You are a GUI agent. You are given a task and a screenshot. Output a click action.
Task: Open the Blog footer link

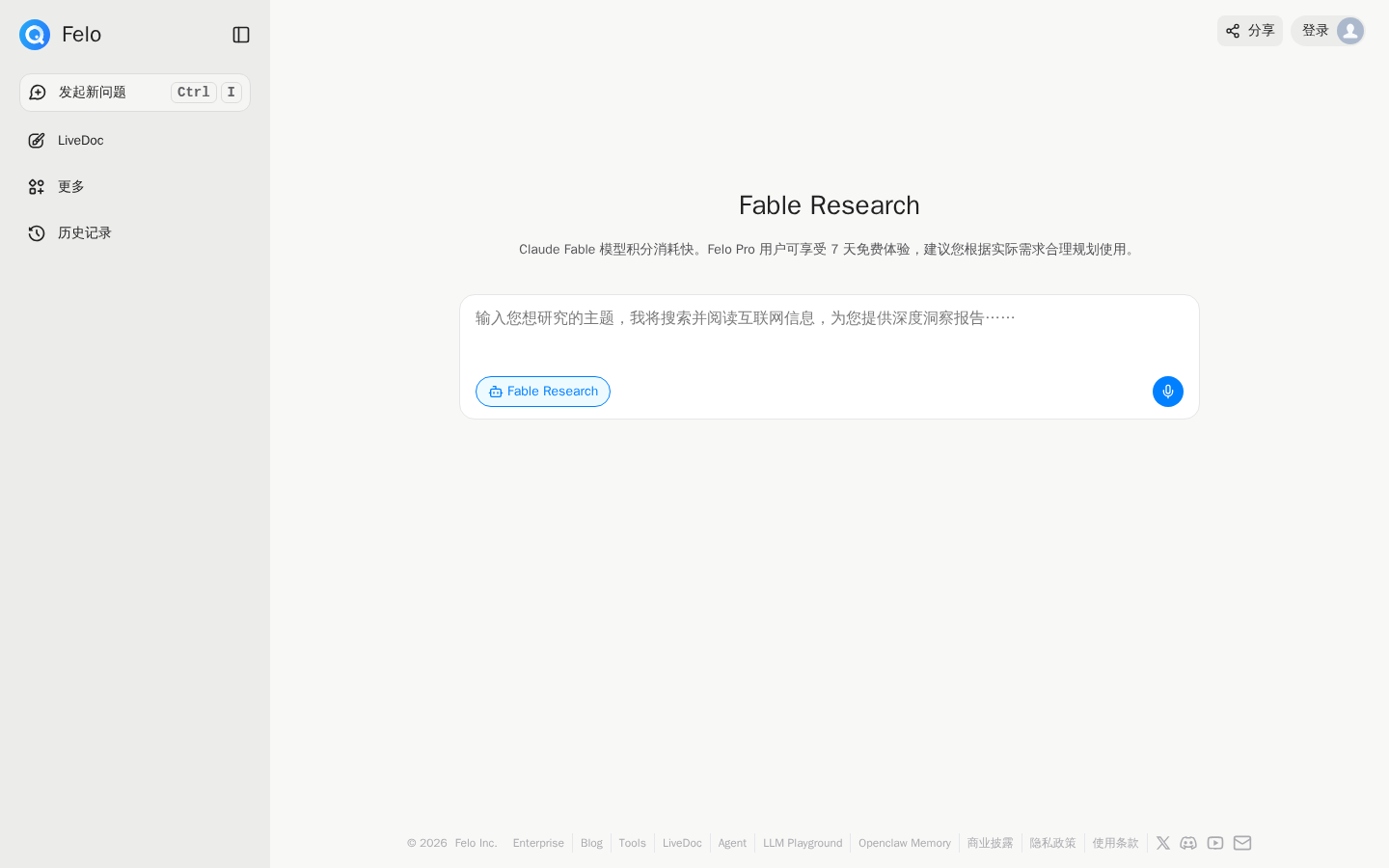click(591, 843)
